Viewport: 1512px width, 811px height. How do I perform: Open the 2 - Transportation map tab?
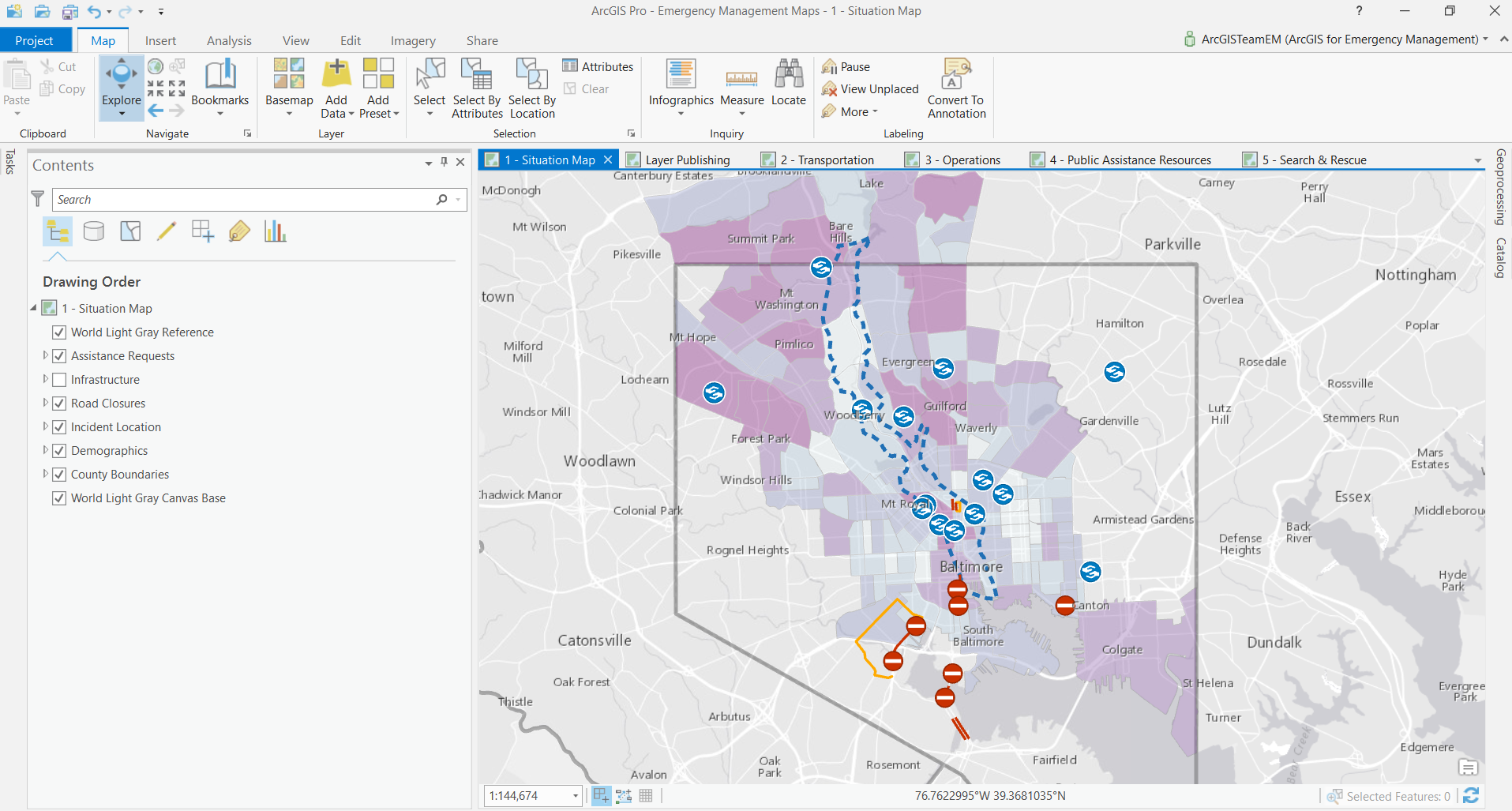tap(818, 160)
